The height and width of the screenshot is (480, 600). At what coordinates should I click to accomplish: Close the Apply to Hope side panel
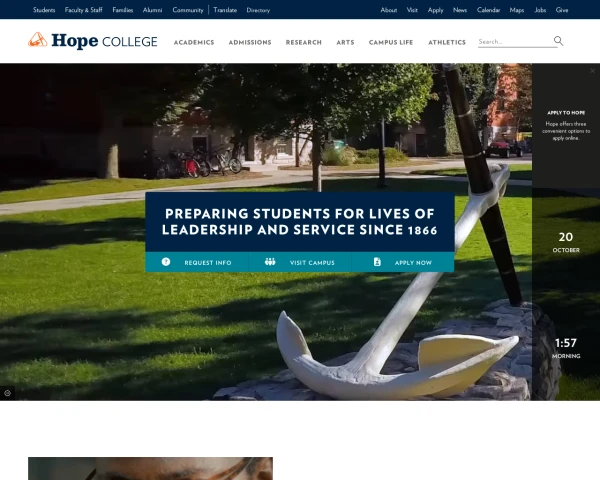(x=592, y=71)
